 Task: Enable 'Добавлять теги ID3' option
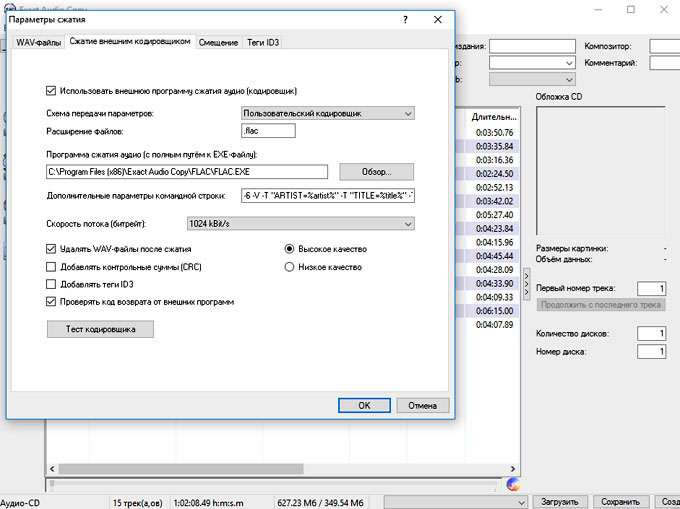pos(52,284)
